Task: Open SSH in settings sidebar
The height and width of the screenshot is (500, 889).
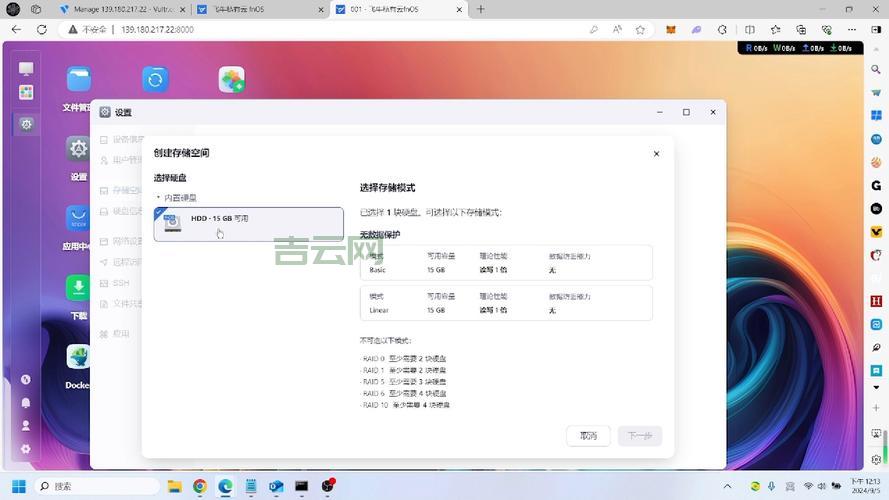Action: 121,283
